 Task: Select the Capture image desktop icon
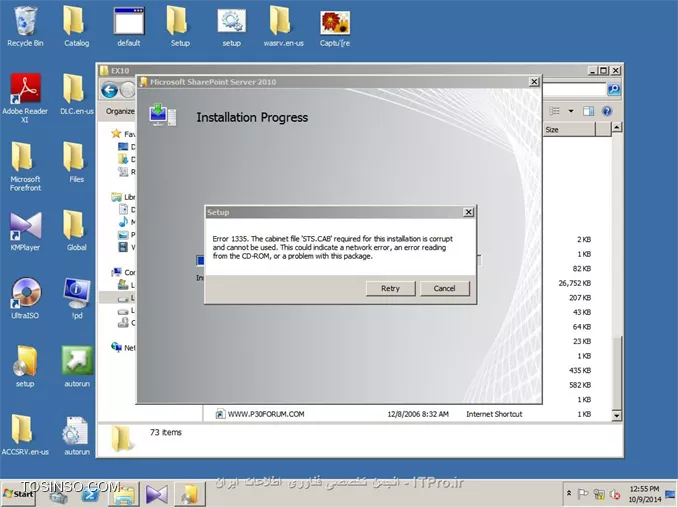pyautogui.click(x=335, y=27)
